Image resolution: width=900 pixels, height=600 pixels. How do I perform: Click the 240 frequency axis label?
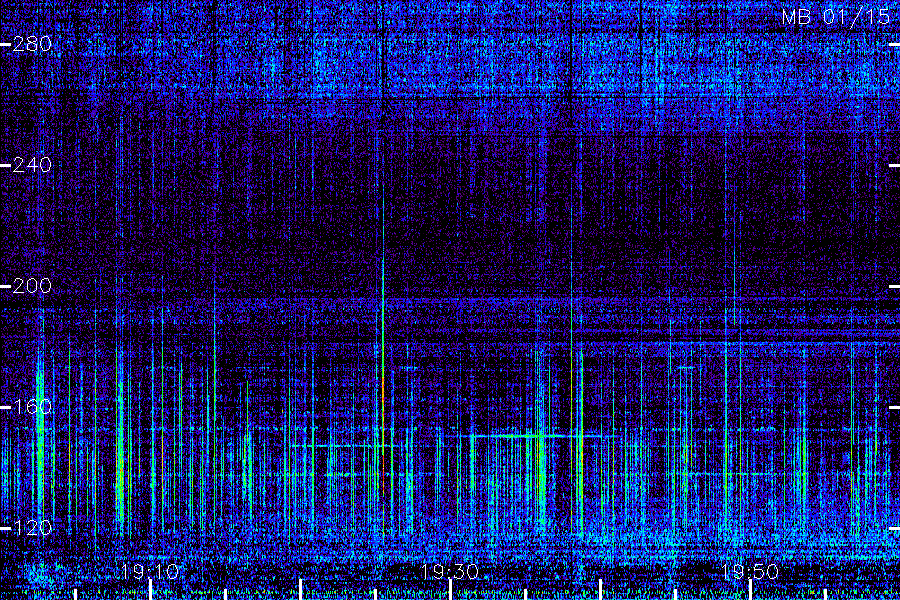(x=32, y=165)
